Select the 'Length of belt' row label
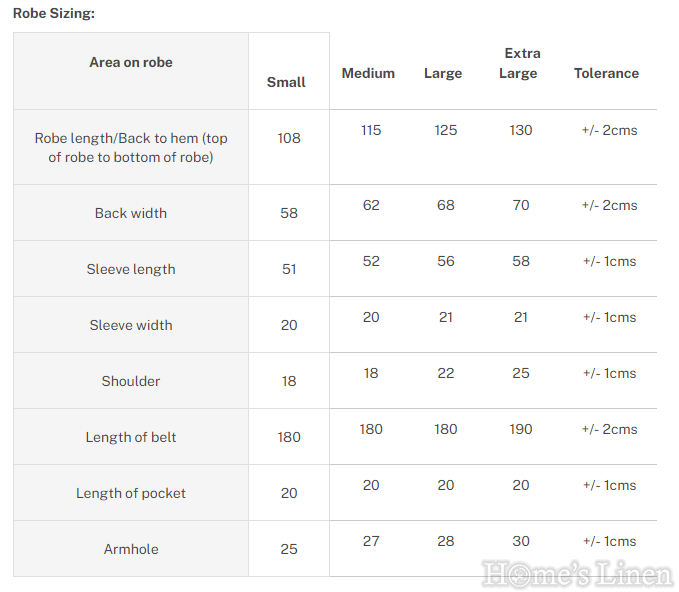 click(131, 437)
